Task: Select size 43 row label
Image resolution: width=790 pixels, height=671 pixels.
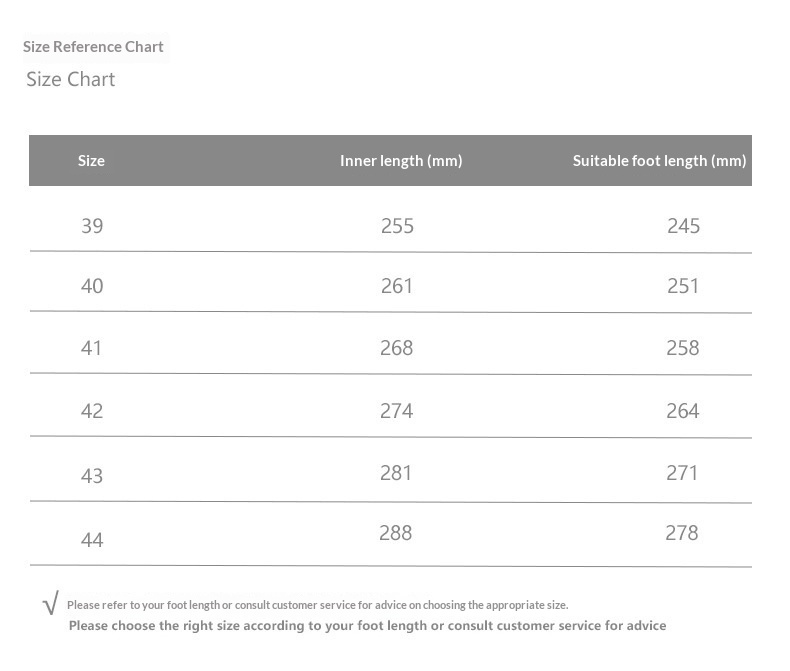Action: (92, 476)
